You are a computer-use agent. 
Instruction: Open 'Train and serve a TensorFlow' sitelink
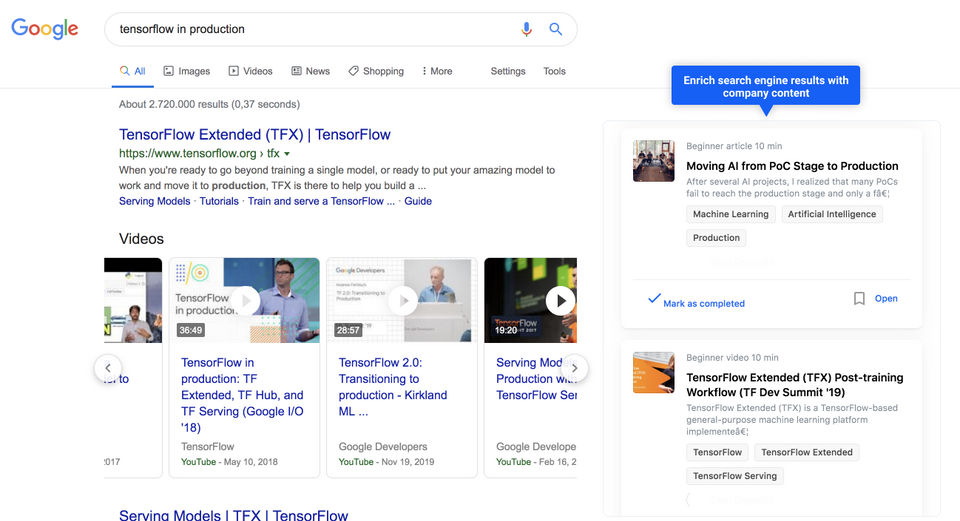(321, 201)
